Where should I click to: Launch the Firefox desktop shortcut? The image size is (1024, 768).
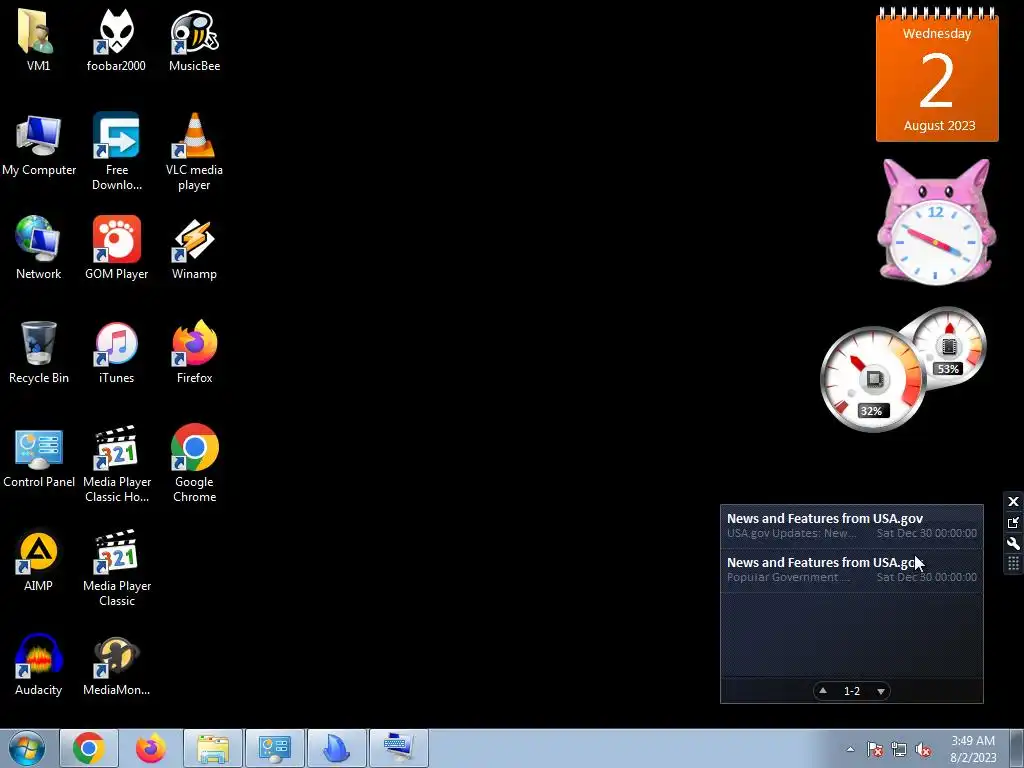tap(194, 353)
